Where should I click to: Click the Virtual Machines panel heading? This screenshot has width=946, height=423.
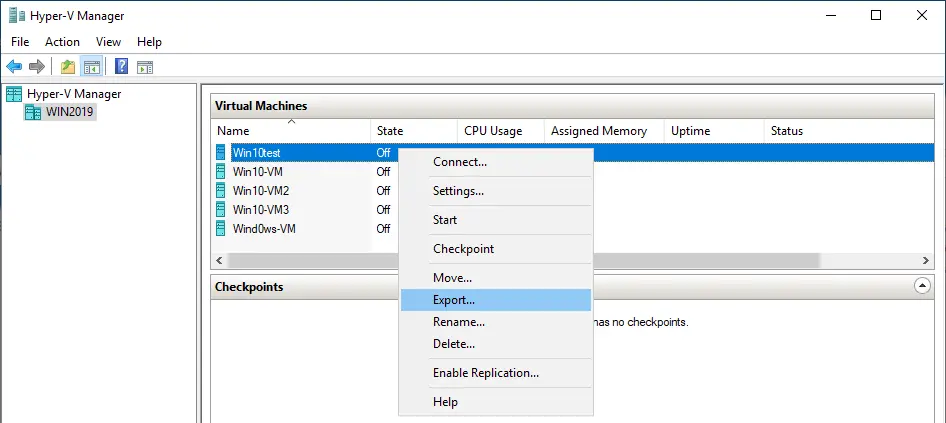[261, 106]
